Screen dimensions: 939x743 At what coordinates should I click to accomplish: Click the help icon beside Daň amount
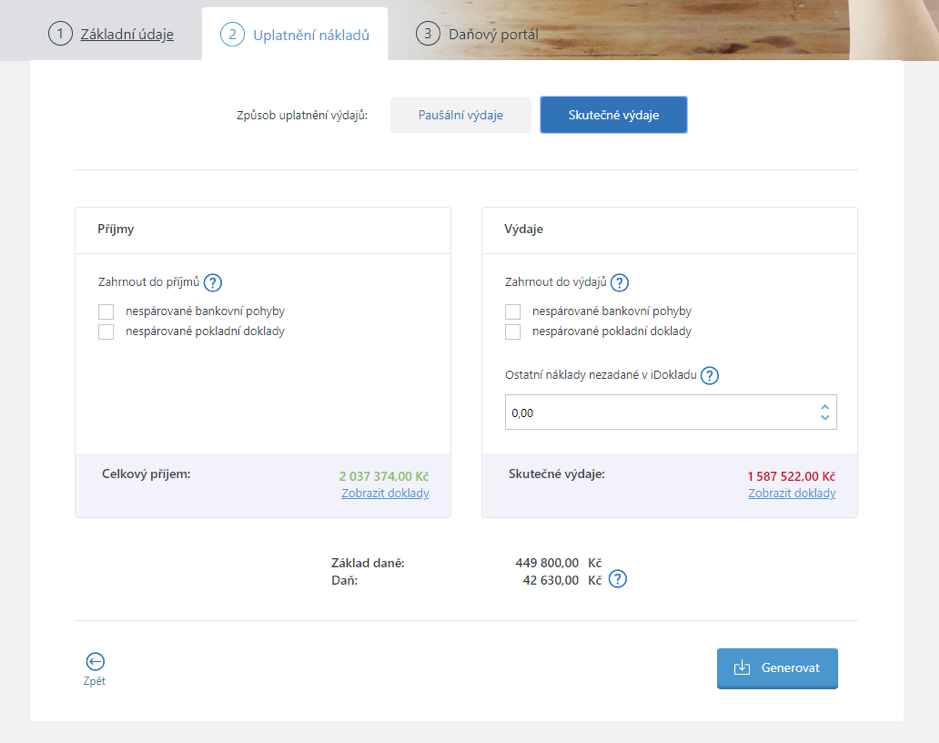tap(617, 579)
